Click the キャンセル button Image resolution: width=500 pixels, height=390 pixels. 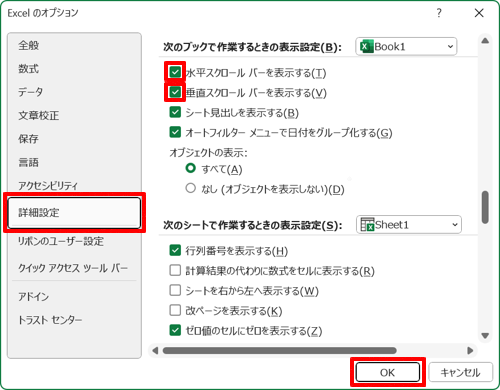pyautogui.click(x=460, y=372)
